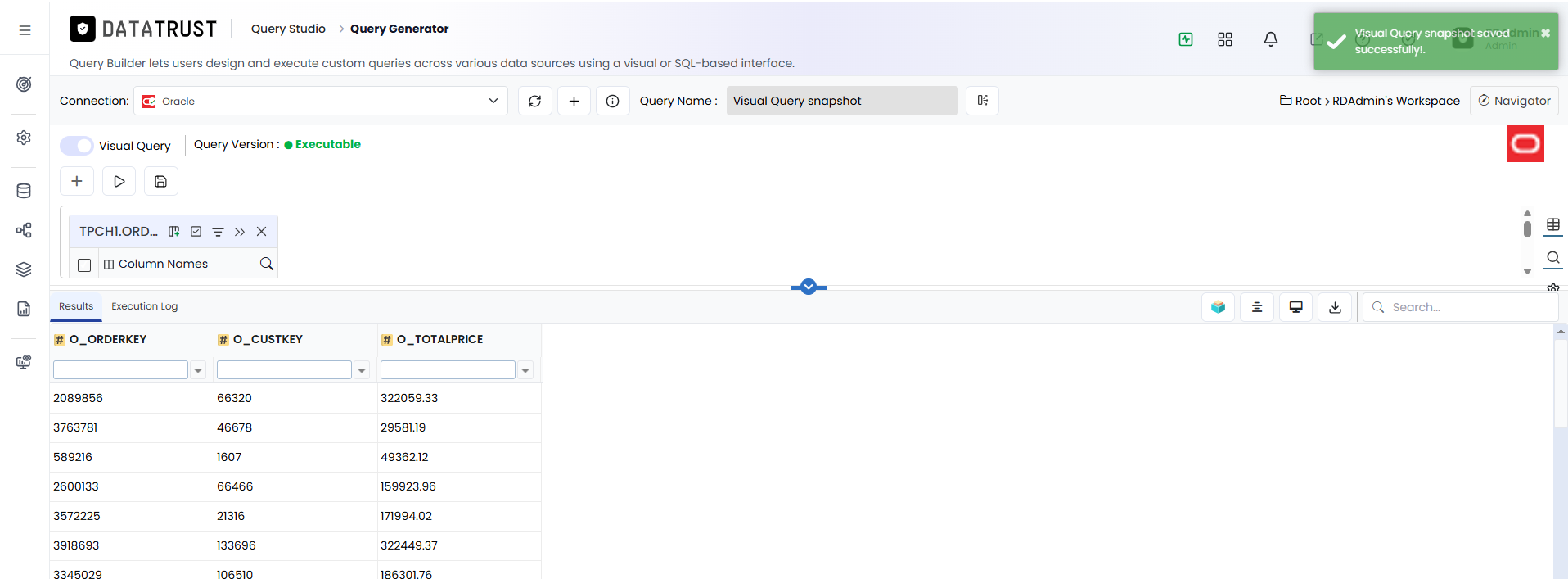Toggle the Visual Query switch

coord(77,146)
